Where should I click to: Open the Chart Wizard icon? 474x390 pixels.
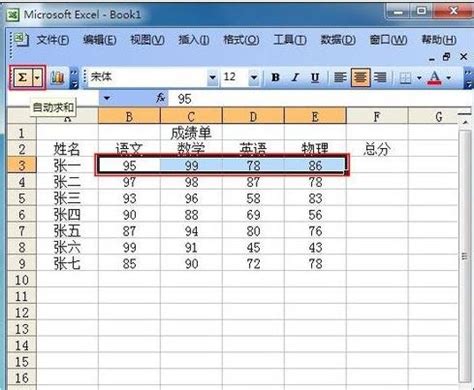coord(57,78)
